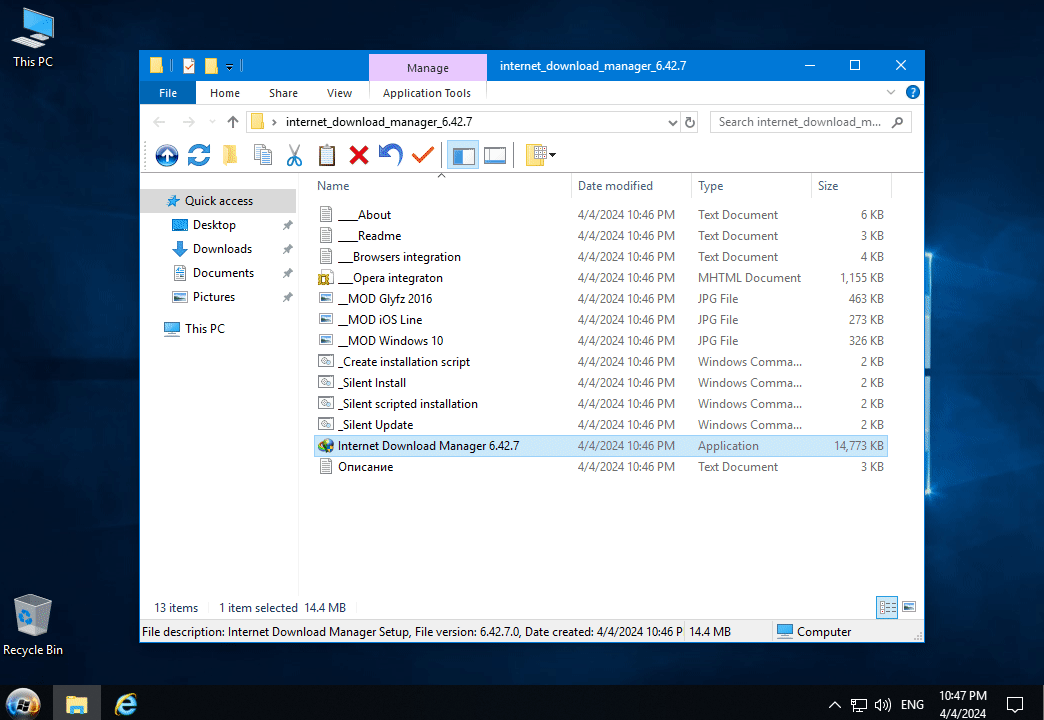Click the Properties icon in quick access toolbar
The width and height of the screenshot is (1044, 720).
click(x=189, y=65)
